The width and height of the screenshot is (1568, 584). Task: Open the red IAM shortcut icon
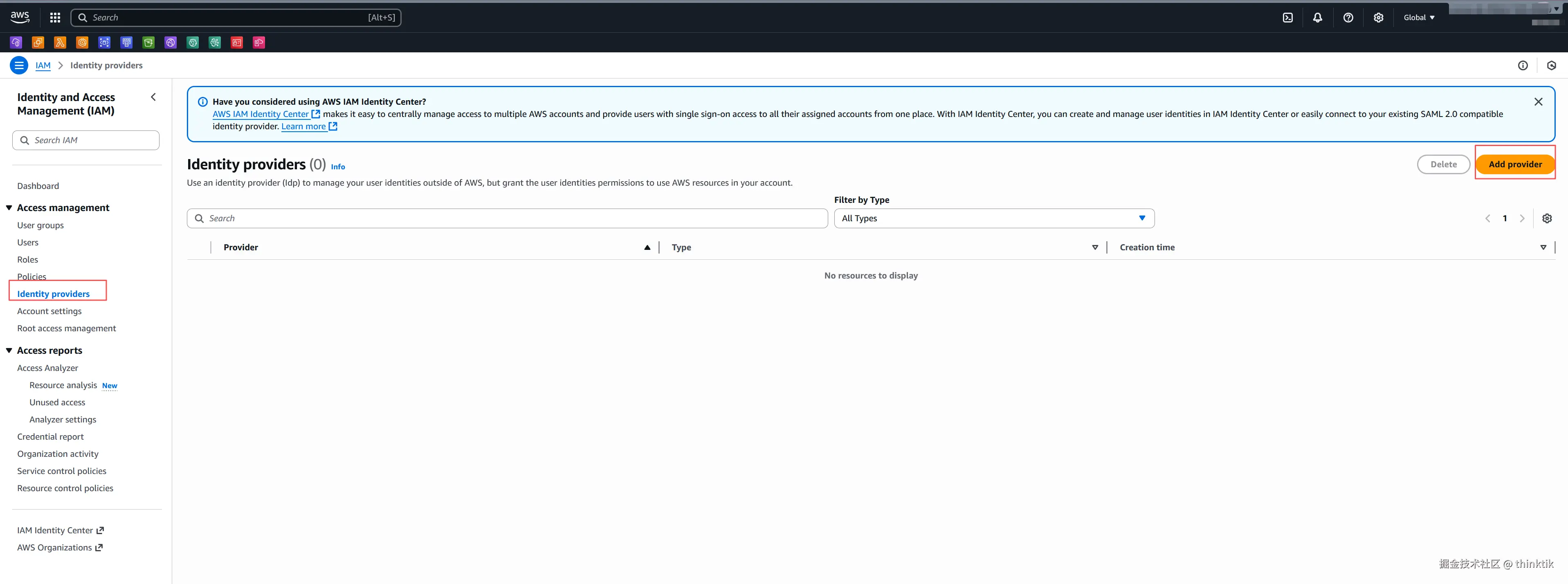(x=237, y=43)
